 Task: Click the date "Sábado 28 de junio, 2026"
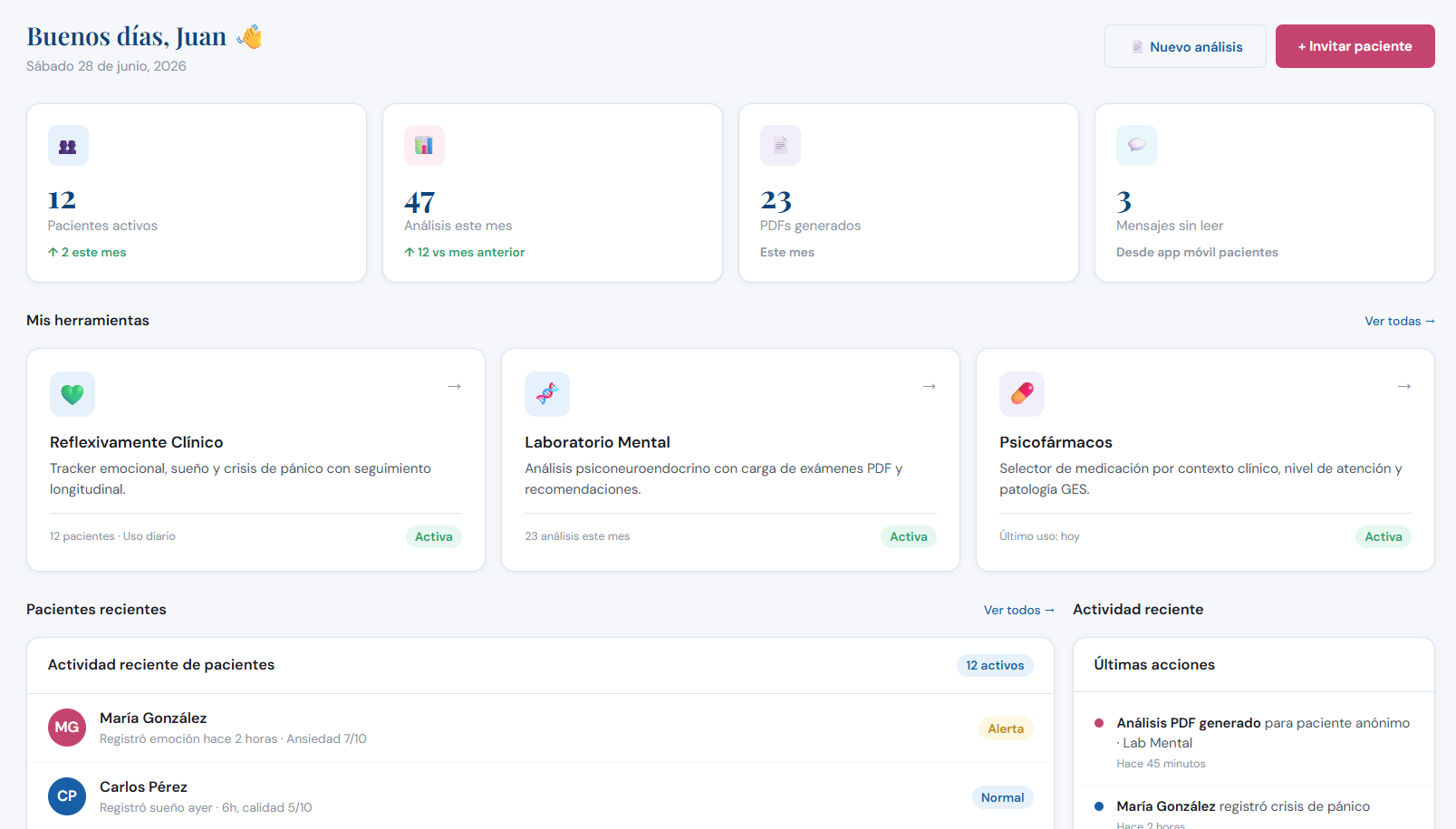(106, 66)
